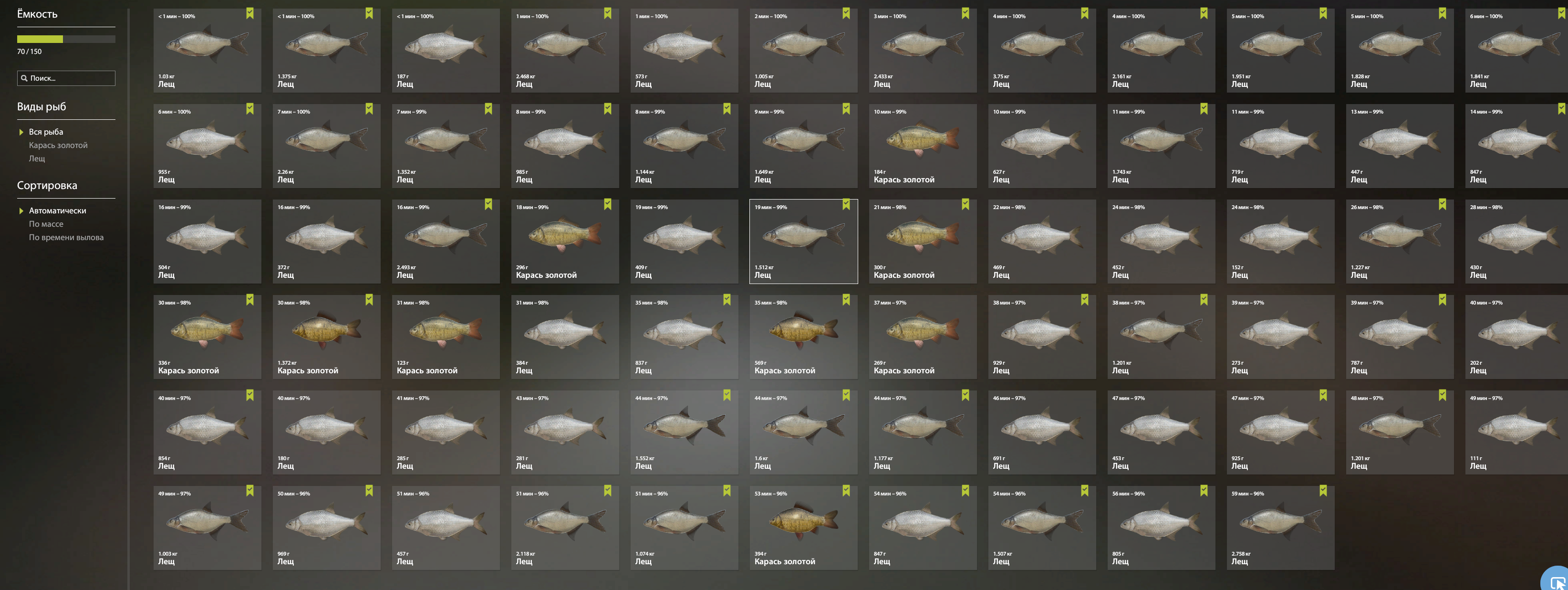Screen dimensions: 1568x590
Task: Filter fish list by Карась золотой
Action: (58, 145)
